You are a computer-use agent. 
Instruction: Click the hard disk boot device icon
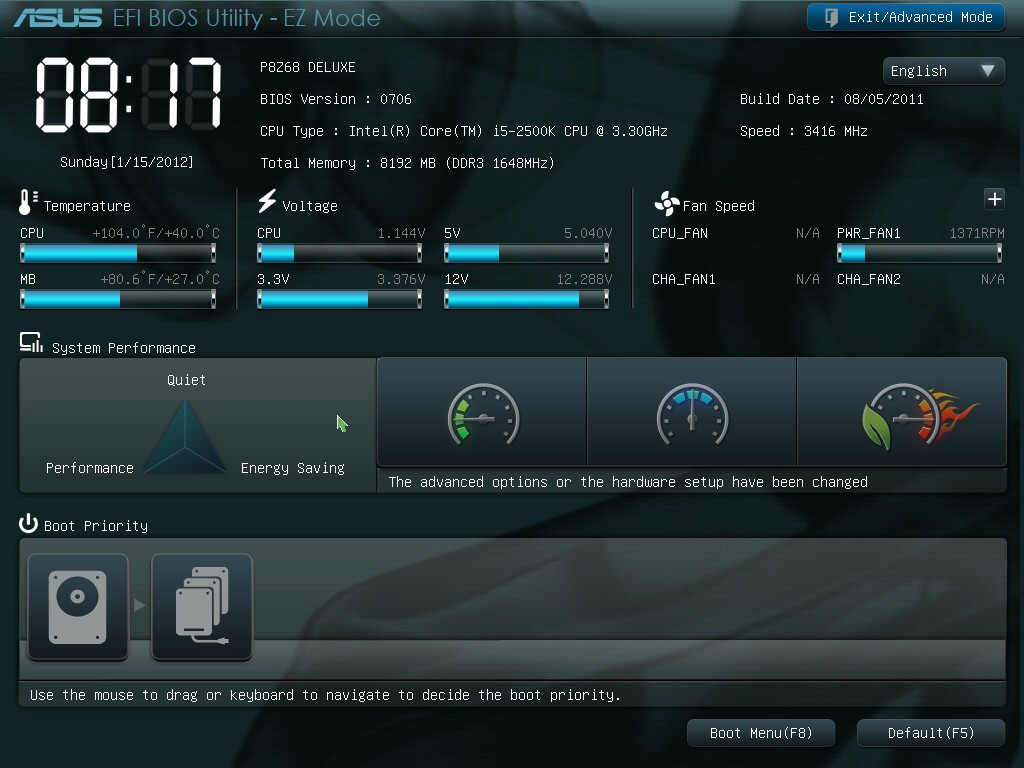click(78, 607)
